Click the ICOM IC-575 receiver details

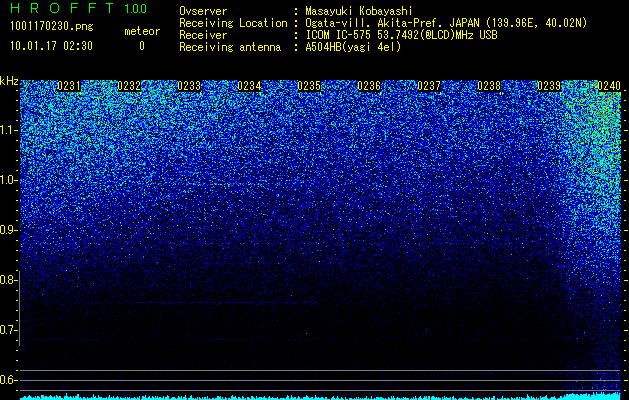click(401, 35)
